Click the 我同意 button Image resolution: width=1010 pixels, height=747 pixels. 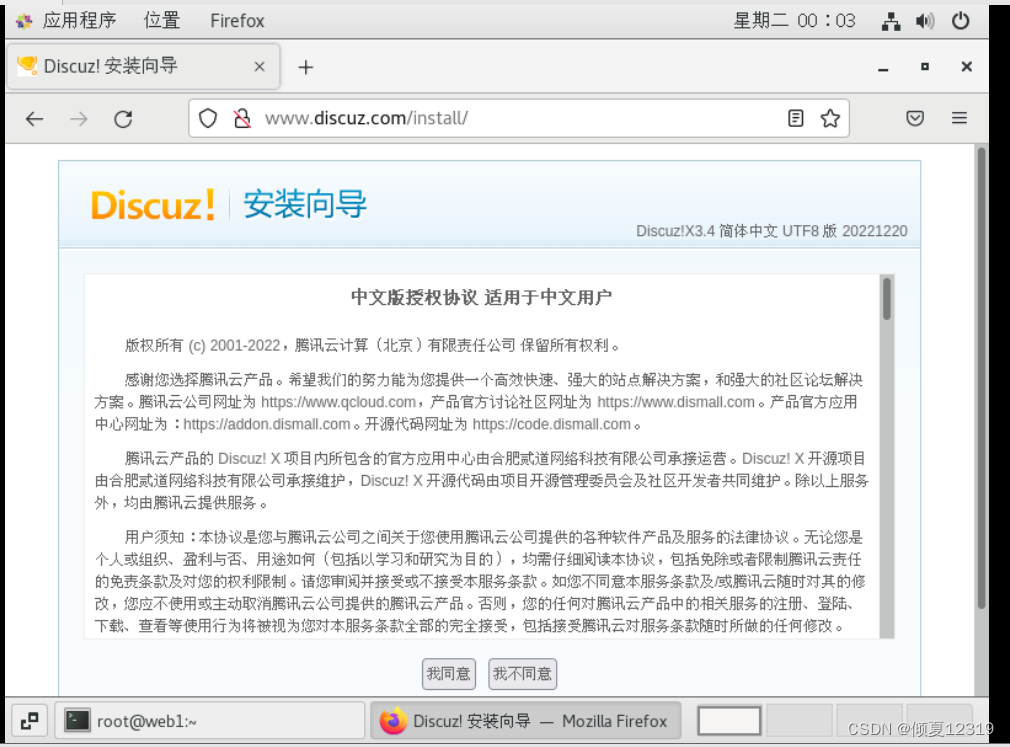click(x=448, y=674)
